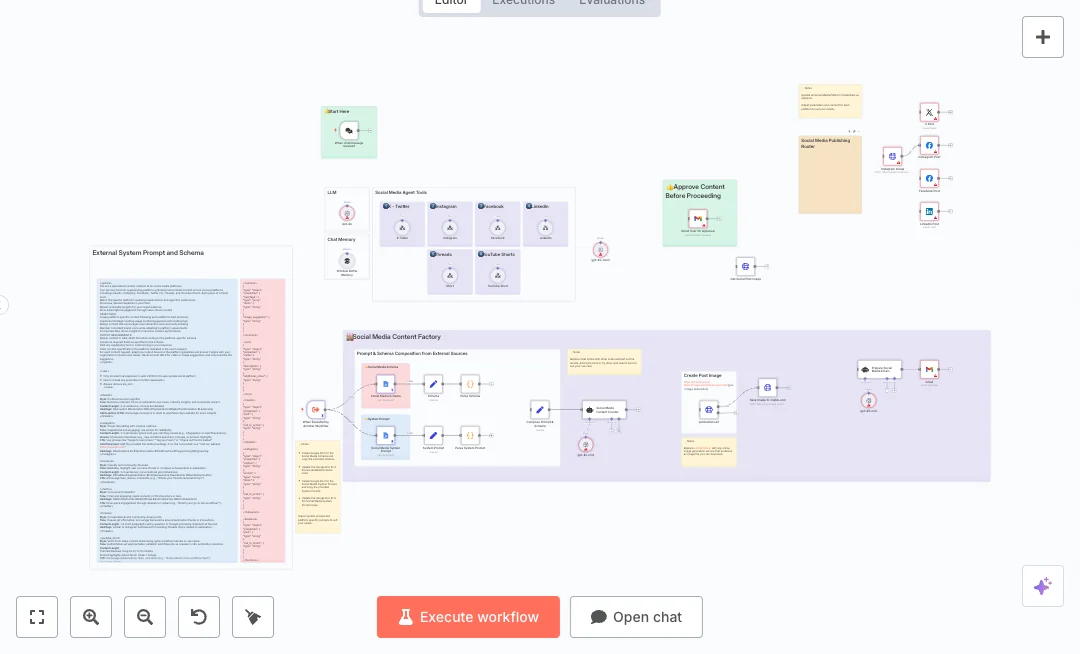Open the Window Buffer Memory node
This screenshot has height=654, width=1080.
[347, 260]
